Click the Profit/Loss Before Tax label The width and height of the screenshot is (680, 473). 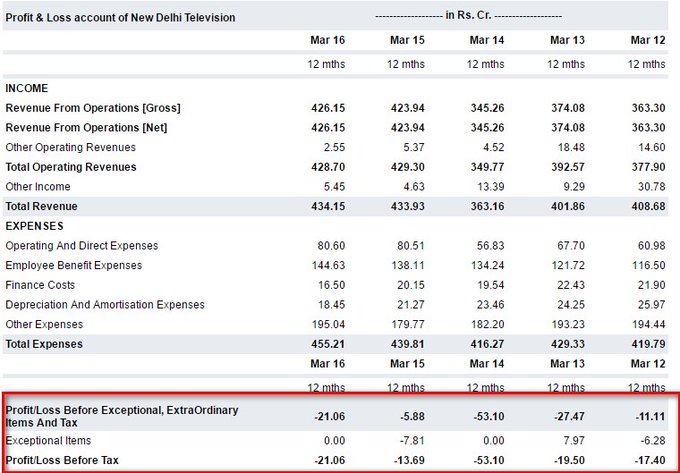[62, 460]
